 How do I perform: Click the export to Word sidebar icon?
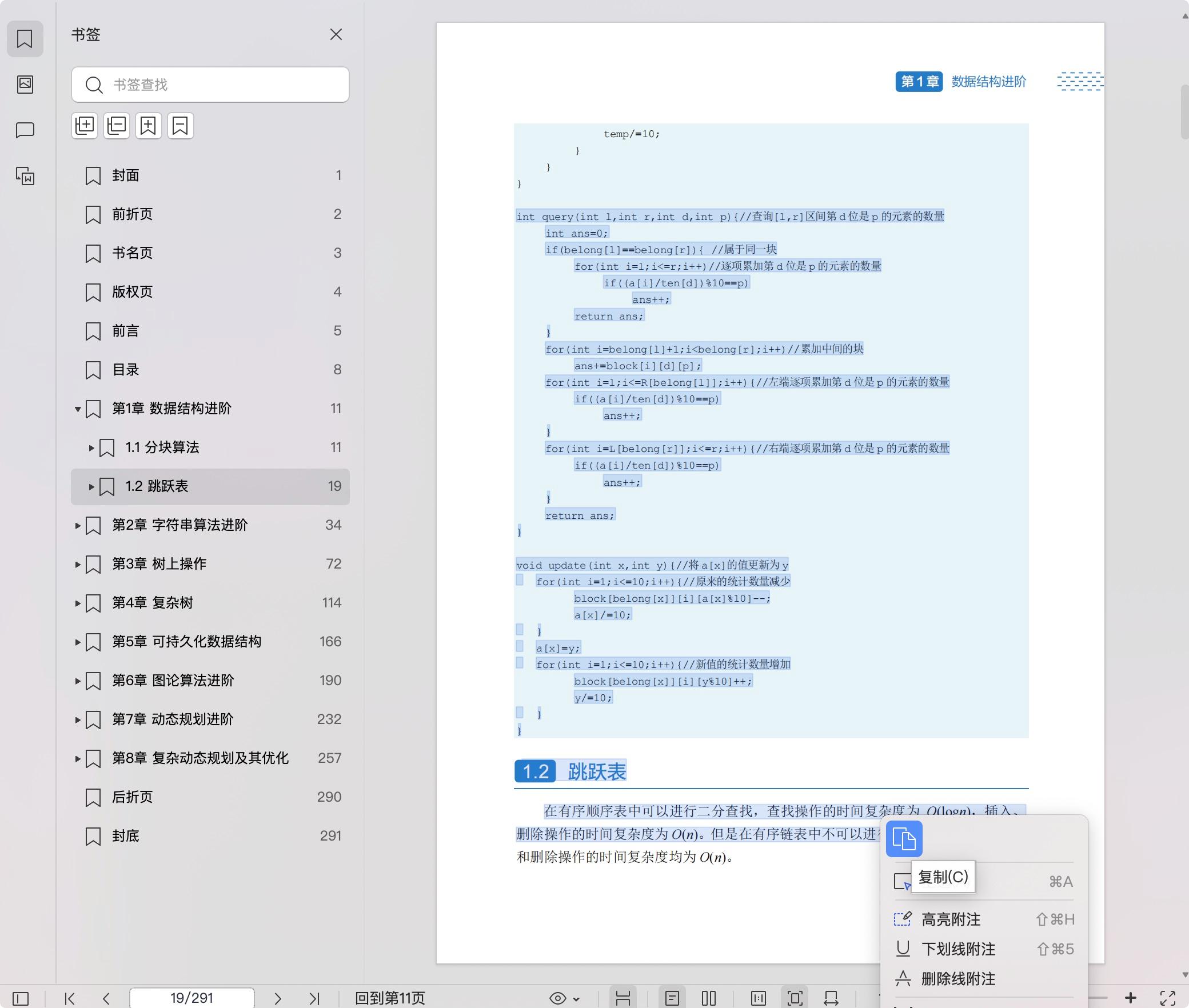[x=25, y=177]
